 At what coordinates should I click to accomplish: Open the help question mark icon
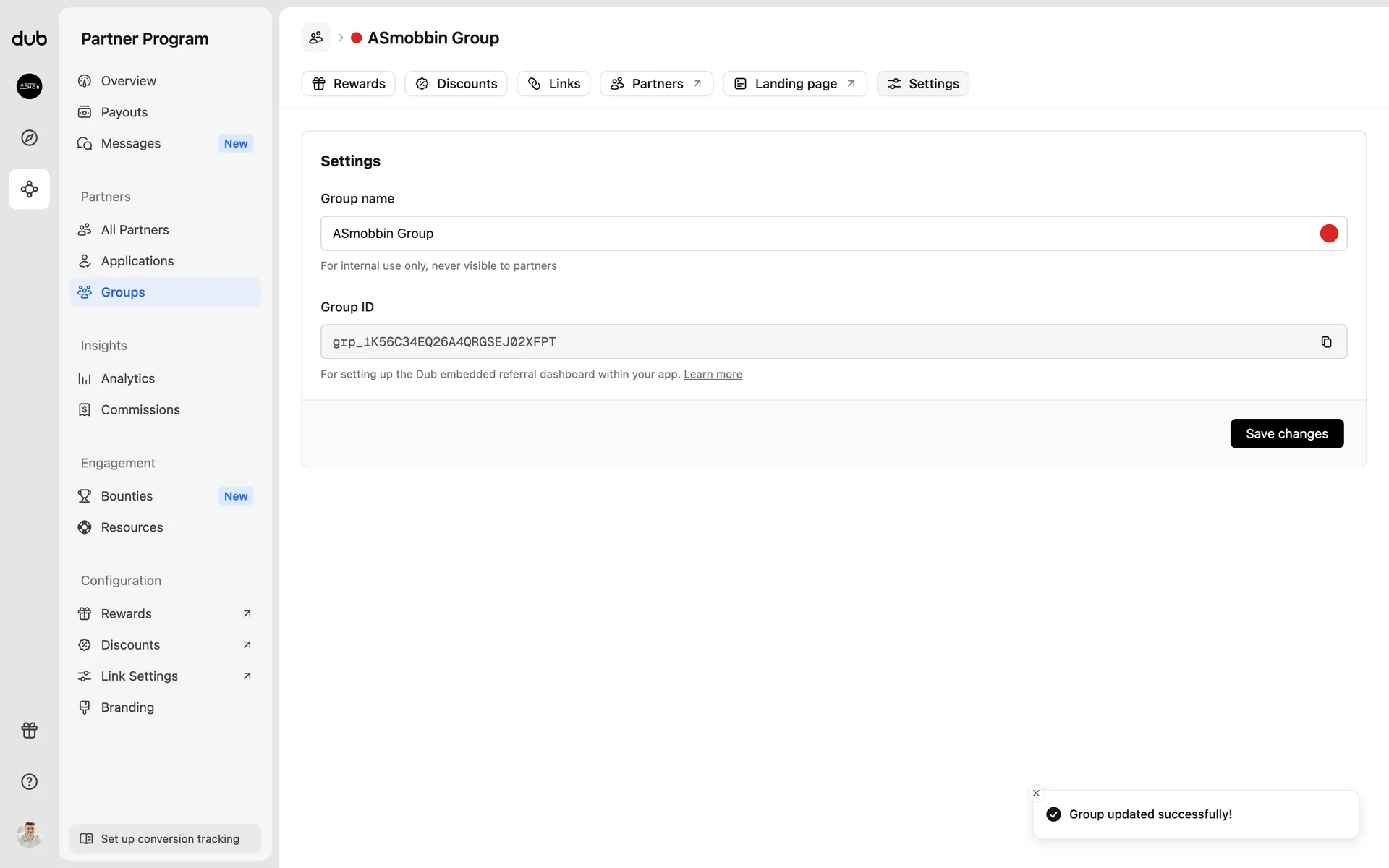(30, 782)
